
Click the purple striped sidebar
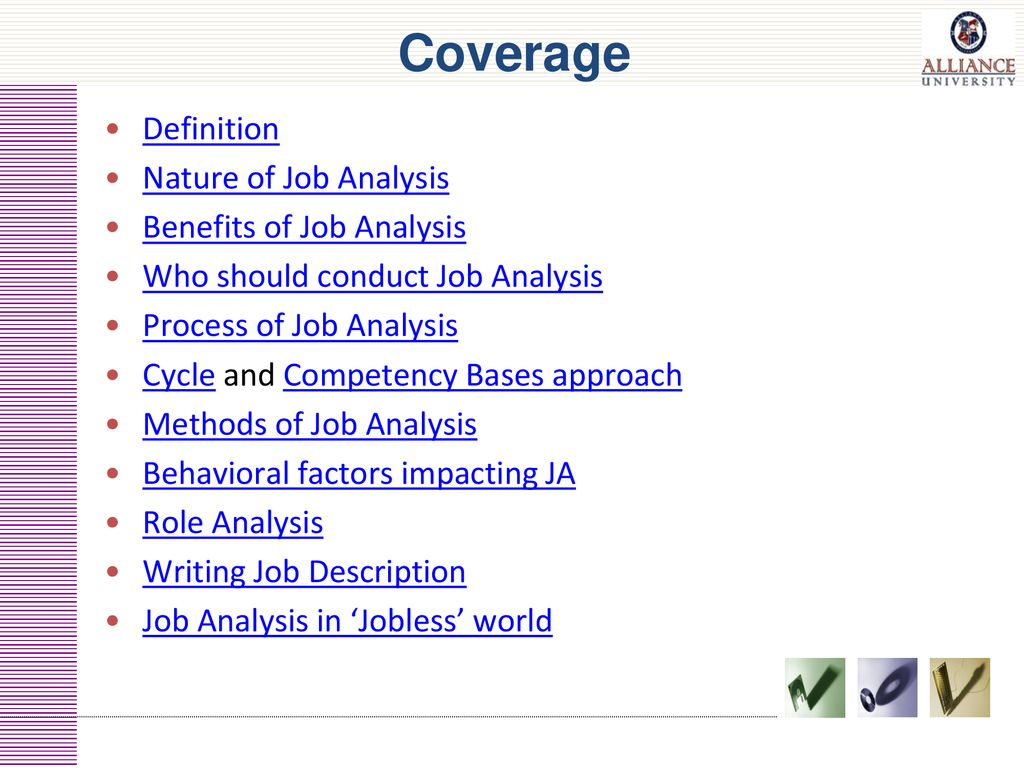[x=39, y=426]
